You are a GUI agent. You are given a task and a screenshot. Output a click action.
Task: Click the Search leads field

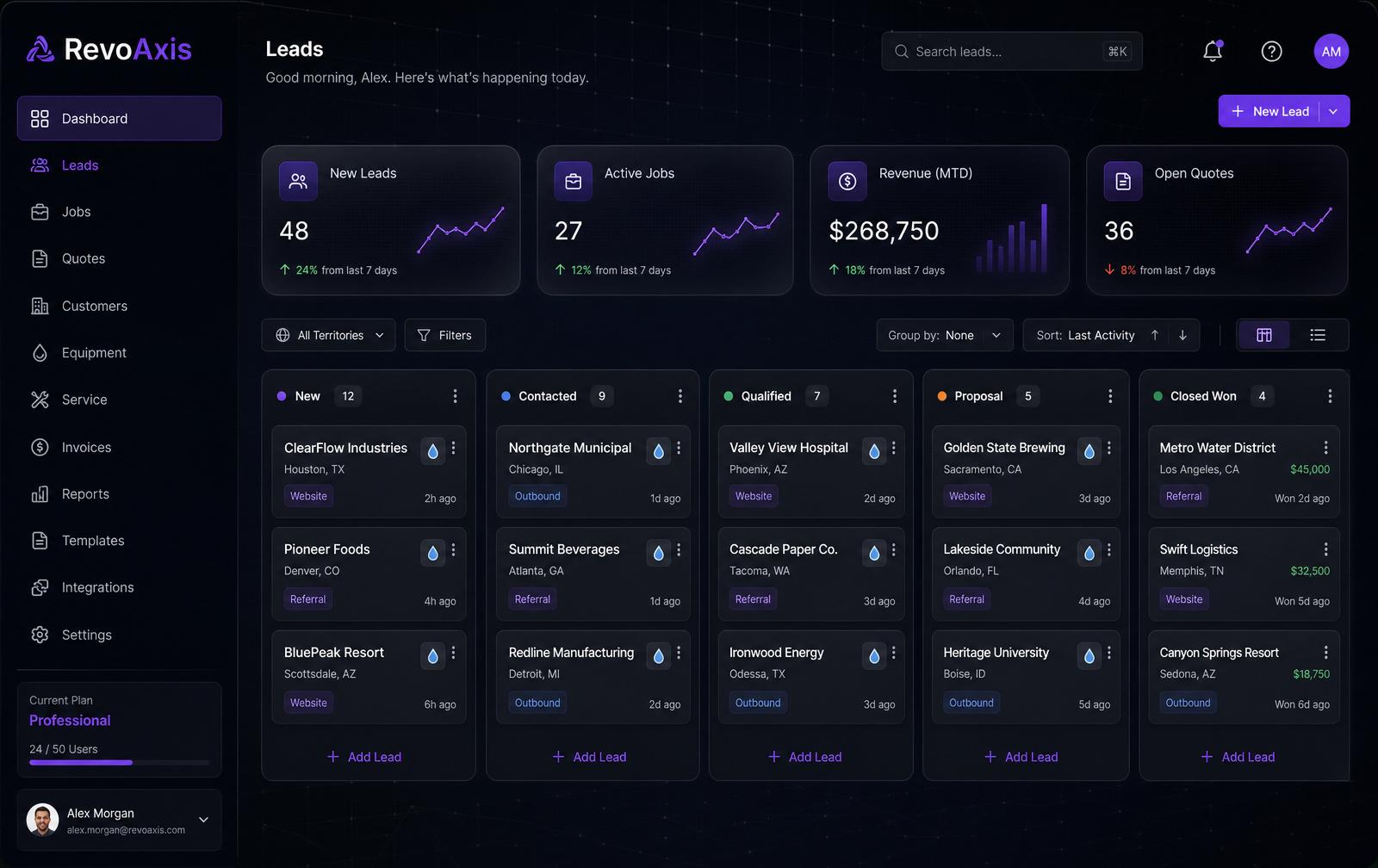pos(1012,52)
